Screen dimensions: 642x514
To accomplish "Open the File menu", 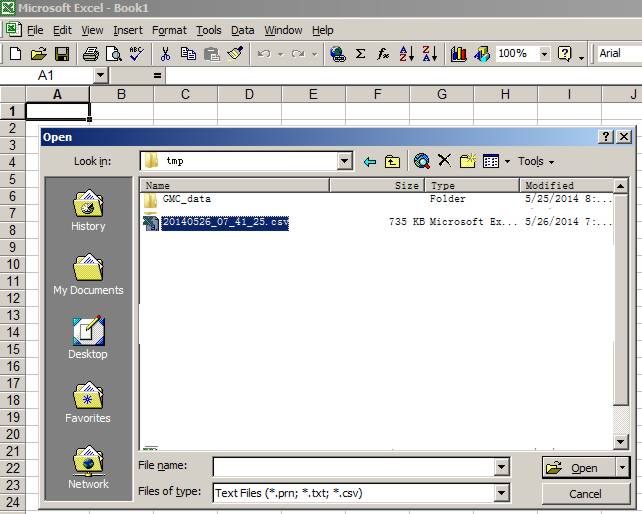I will (x=35, y=30).
